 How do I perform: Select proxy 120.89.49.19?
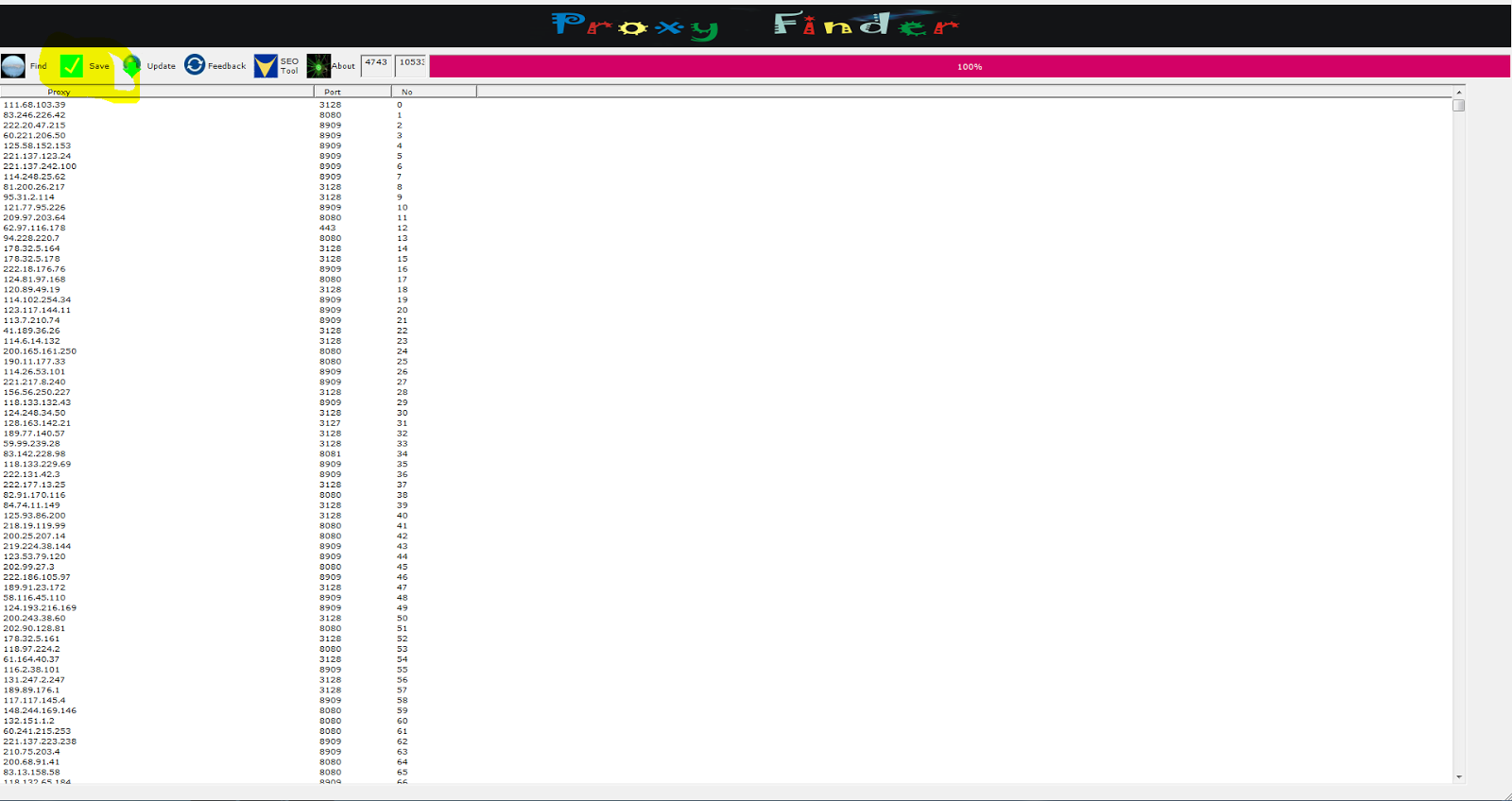pos(31,290)
